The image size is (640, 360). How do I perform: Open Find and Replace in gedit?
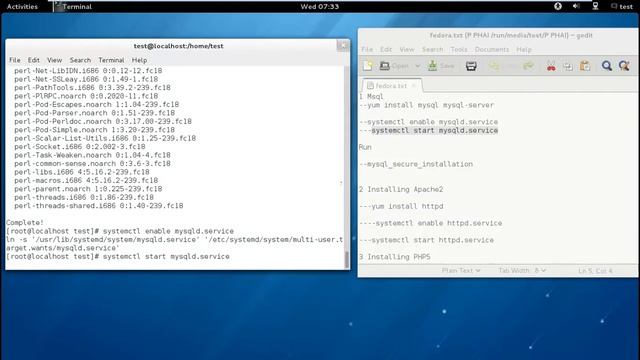(x=624, y=66)
